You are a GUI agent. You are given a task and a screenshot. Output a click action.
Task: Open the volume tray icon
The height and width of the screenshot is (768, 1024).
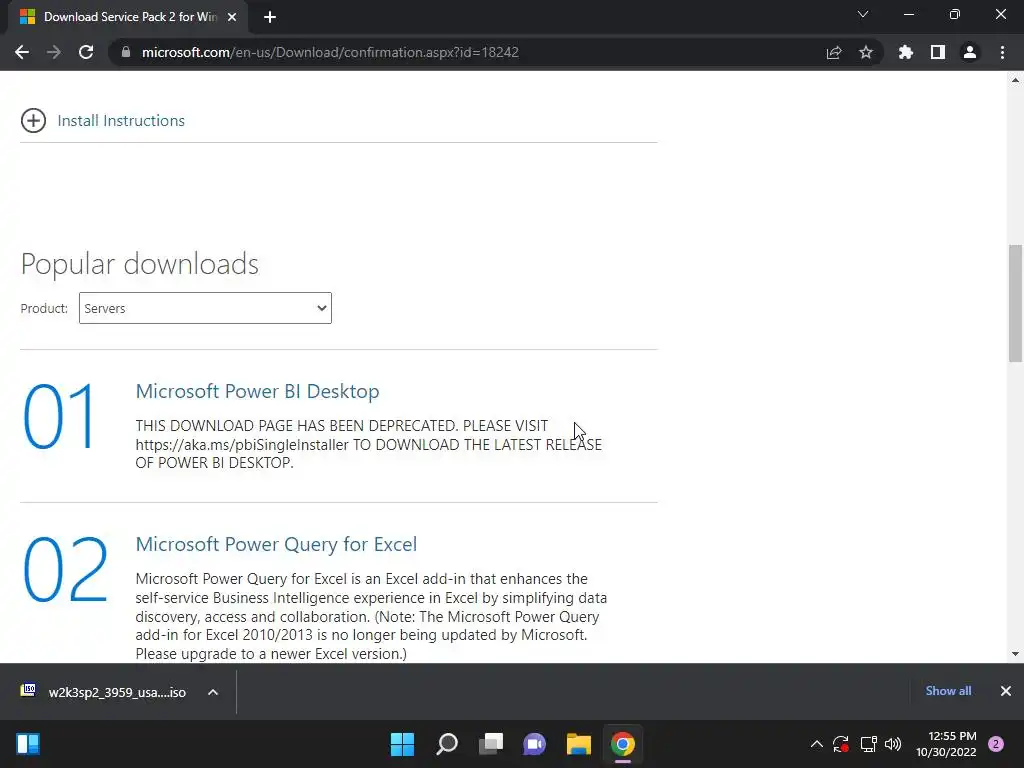[x=893, y=744]
